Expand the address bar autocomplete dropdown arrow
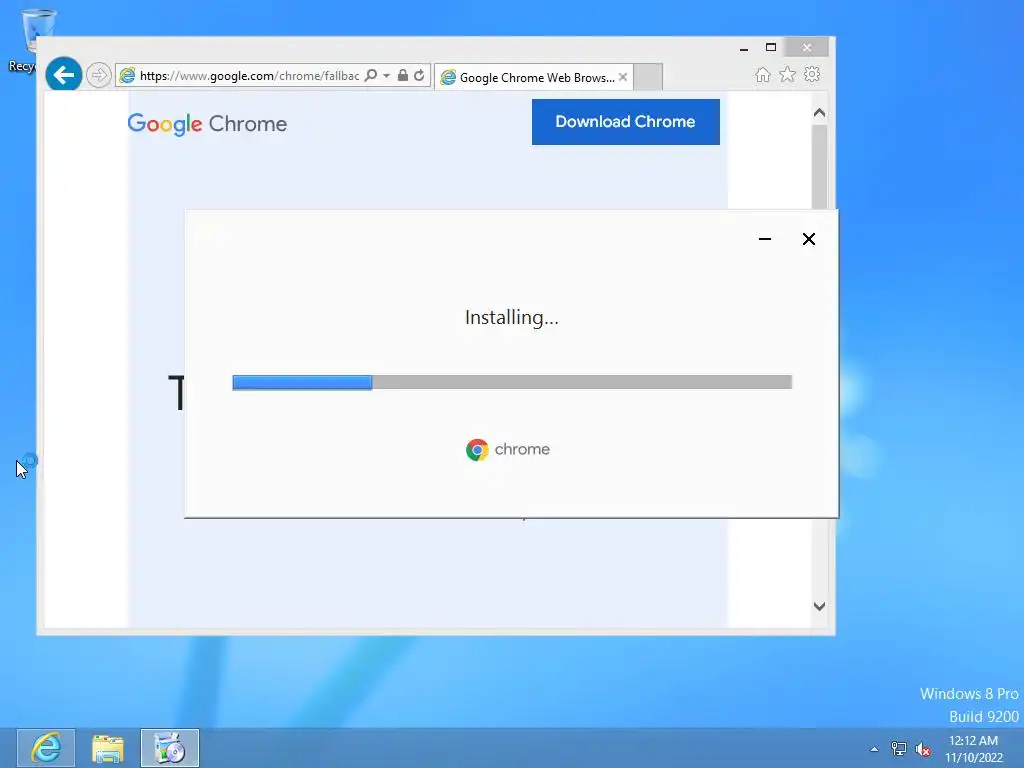Screen dimensions: 1024x768 click(387, 76)
